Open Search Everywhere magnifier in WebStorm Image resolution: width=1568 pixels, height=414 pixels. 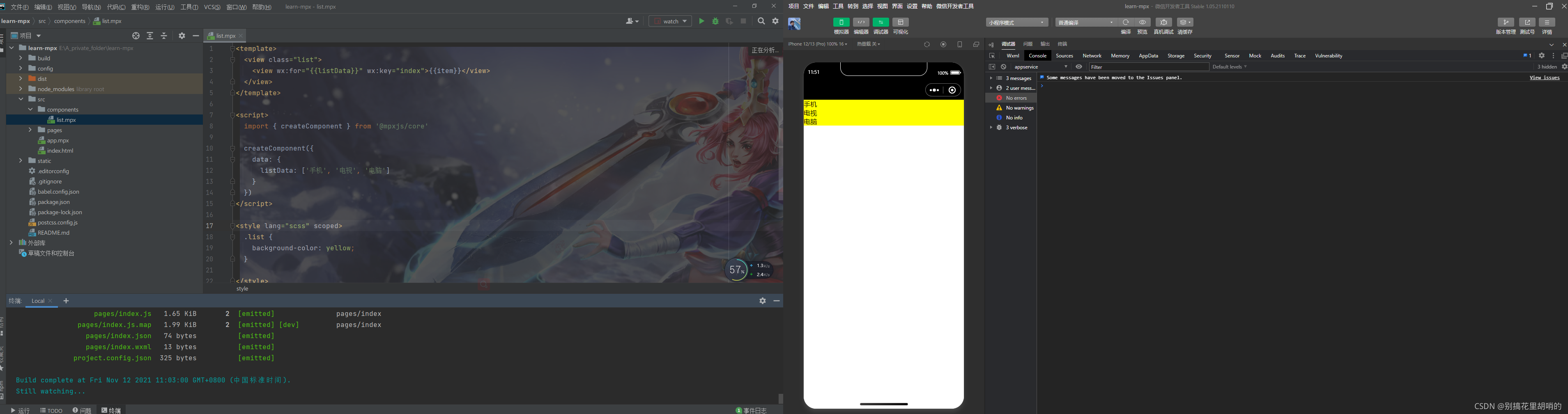point(761,21)
